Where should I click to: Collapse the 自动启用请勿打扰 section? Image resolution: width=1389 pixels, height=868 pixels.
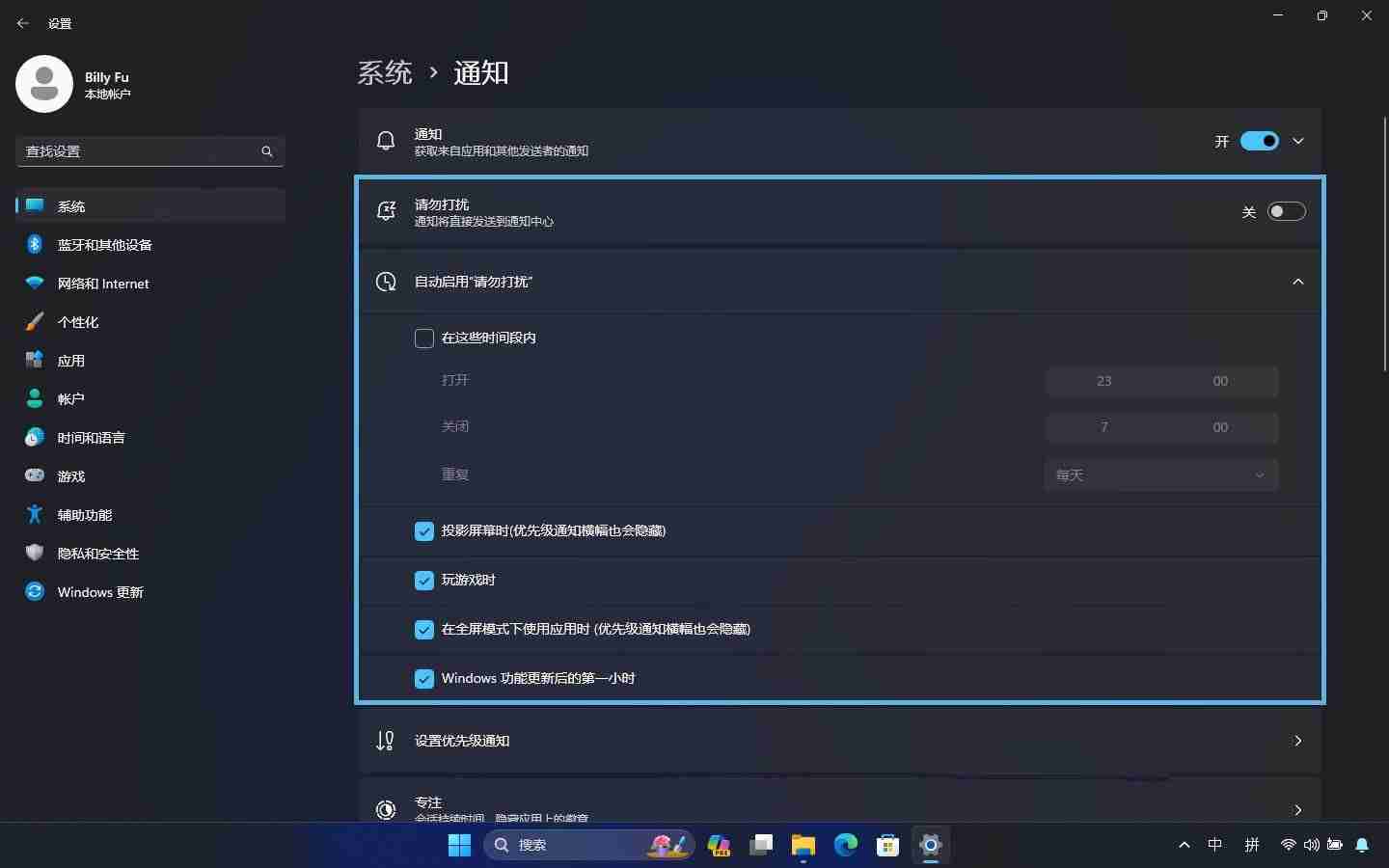click(x=1298, y=282)
